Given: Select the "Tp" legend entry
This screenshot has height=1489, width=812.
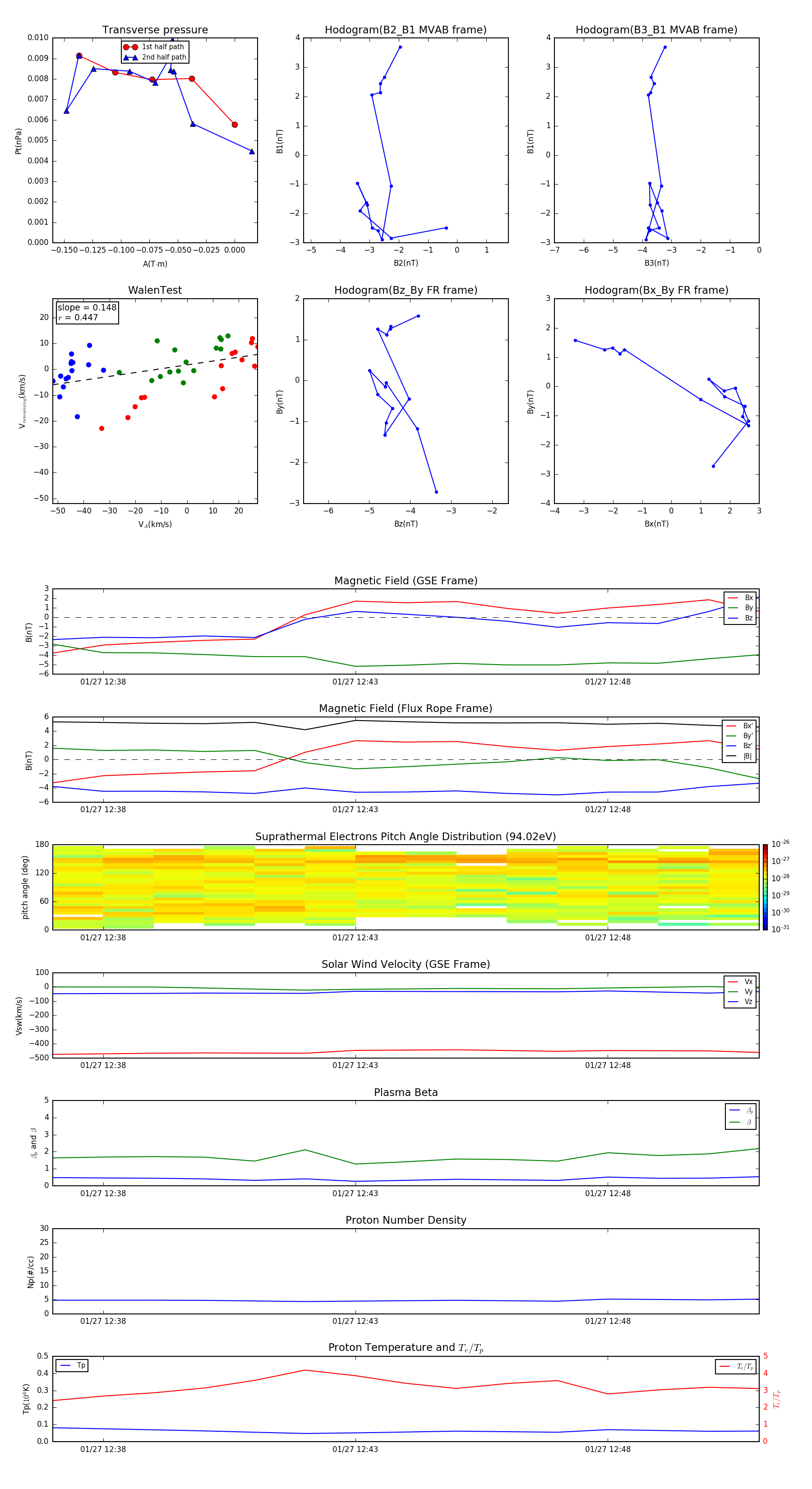Looking at the screenshot, I should tap(72, 1365).
